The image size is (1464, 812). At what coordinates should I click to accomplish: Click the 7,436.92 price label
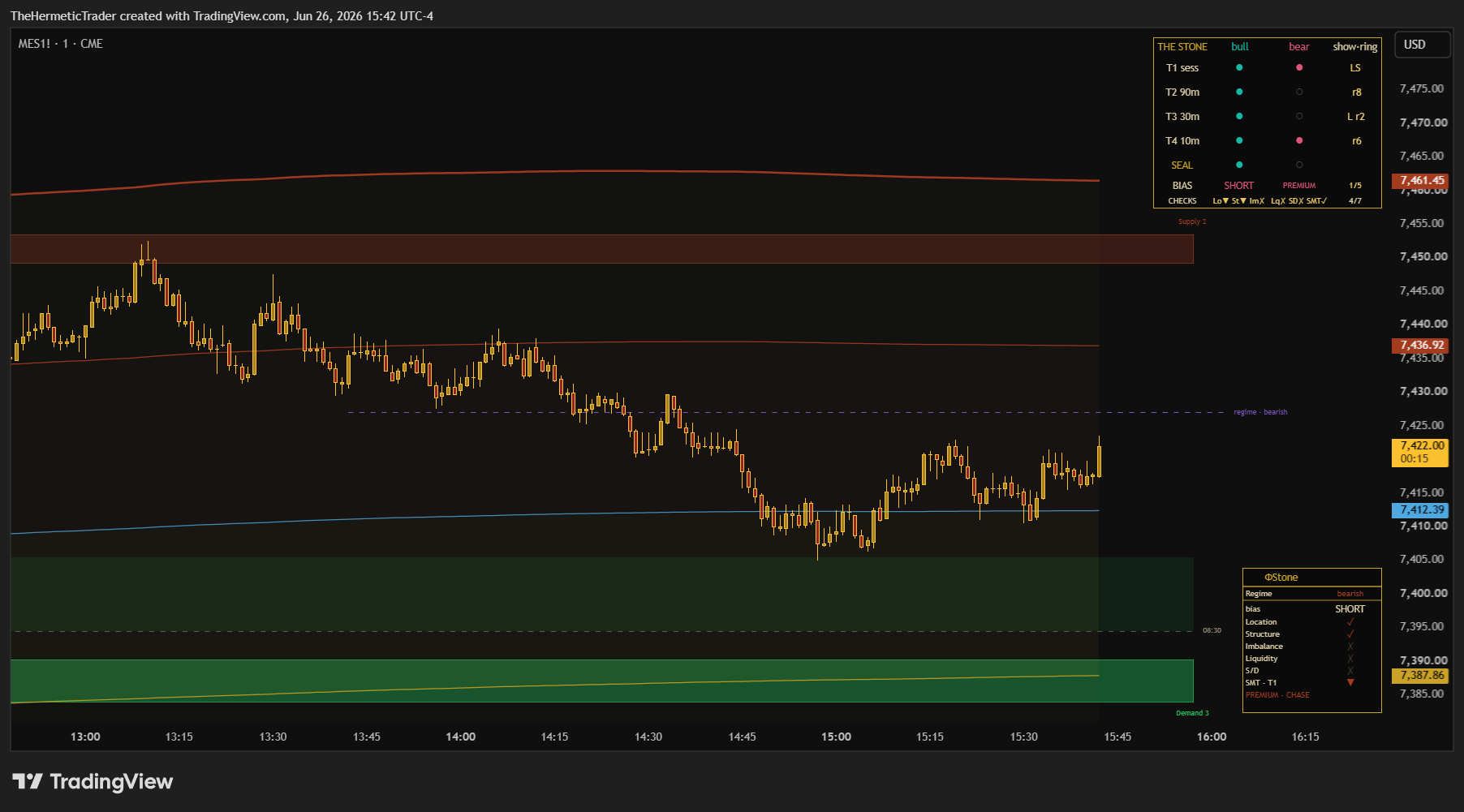point(1422,346)
